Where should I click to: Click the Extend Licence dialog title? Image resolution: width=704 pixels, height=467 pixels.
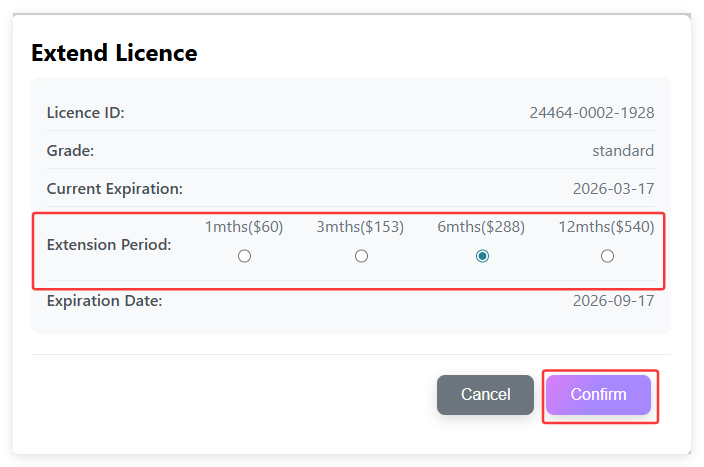[114, 53]
